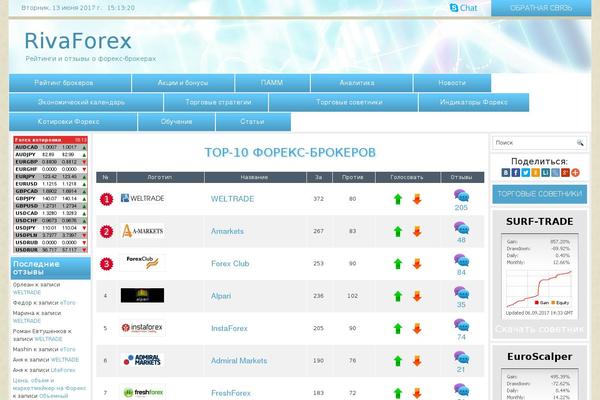Open Аналитика menu item
Viewport: 600px width, 400px height.
point(362,83)
